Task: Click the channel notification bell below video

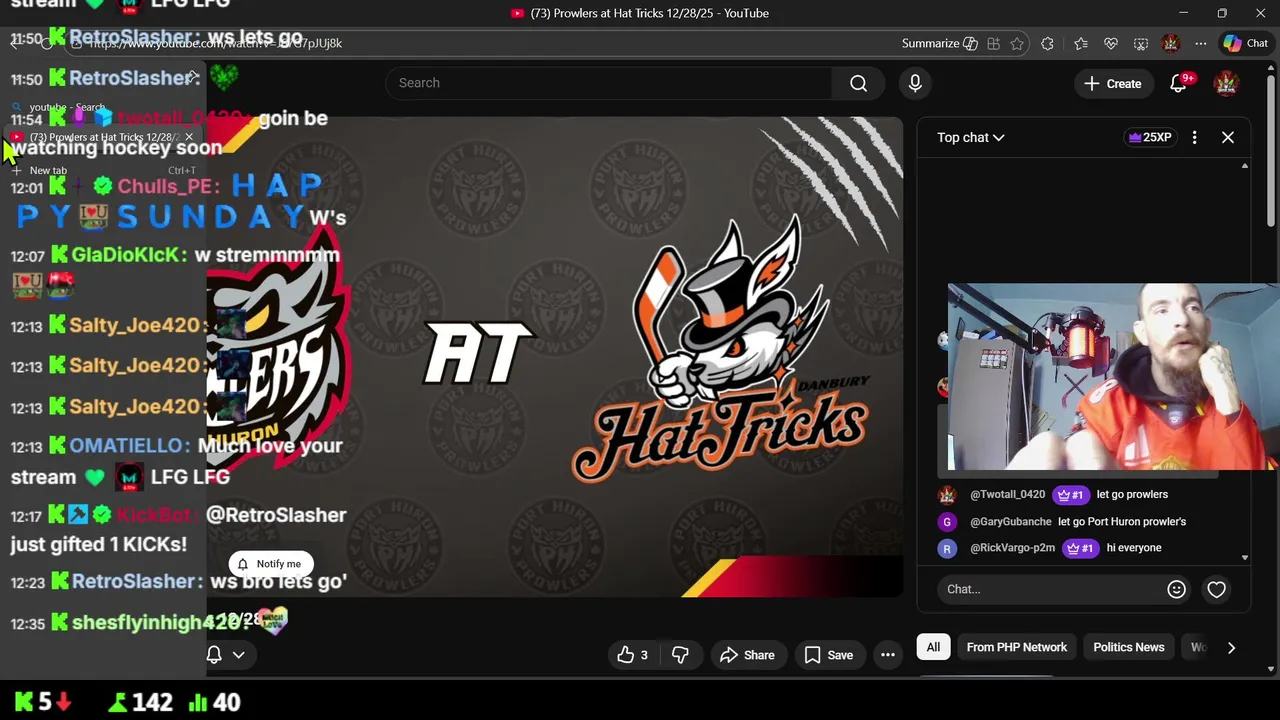Action: [214, 655]
